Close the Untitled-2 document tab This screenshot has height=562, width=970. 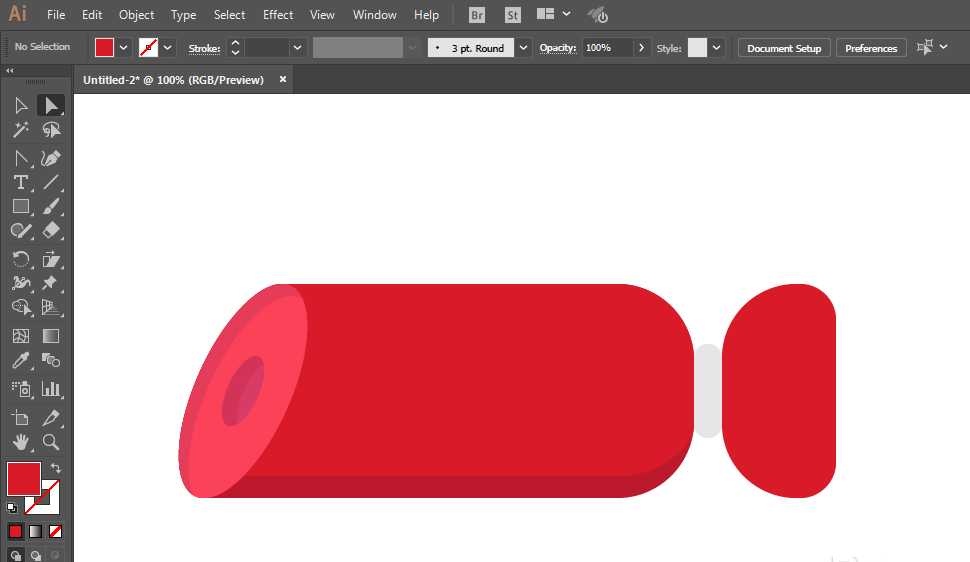(283, 79)
